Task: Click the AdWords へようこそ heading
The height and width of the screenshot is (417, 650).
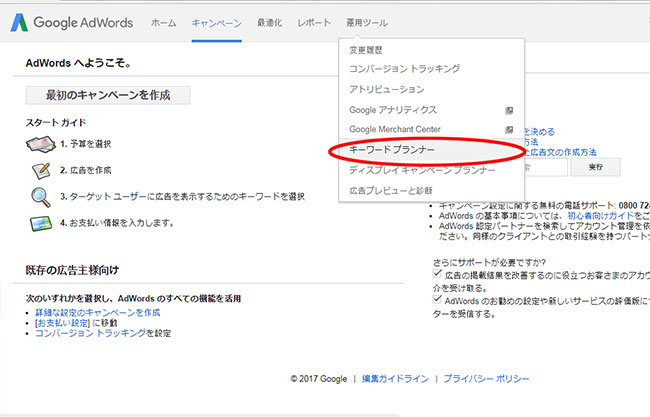Action: coord(79,63)
